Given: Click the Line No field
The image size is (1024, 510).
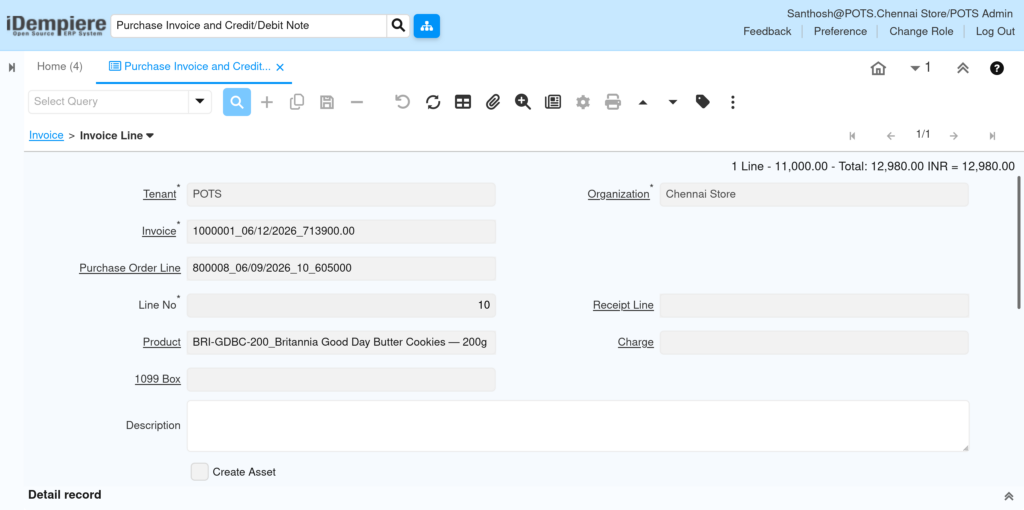Looking at the screenshot, I should tap(341, 305).
